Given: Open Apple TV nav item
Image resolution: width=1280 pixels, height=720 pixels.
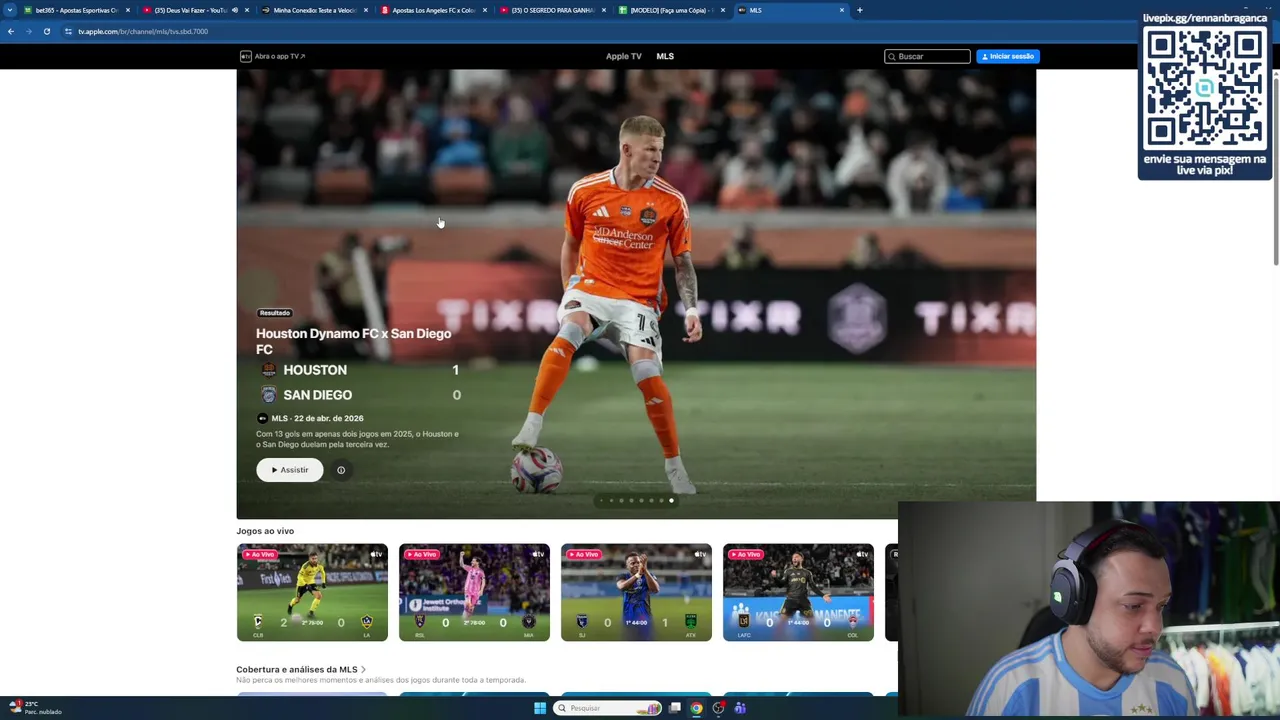Looking at the screenshot, I should (623, 56).
